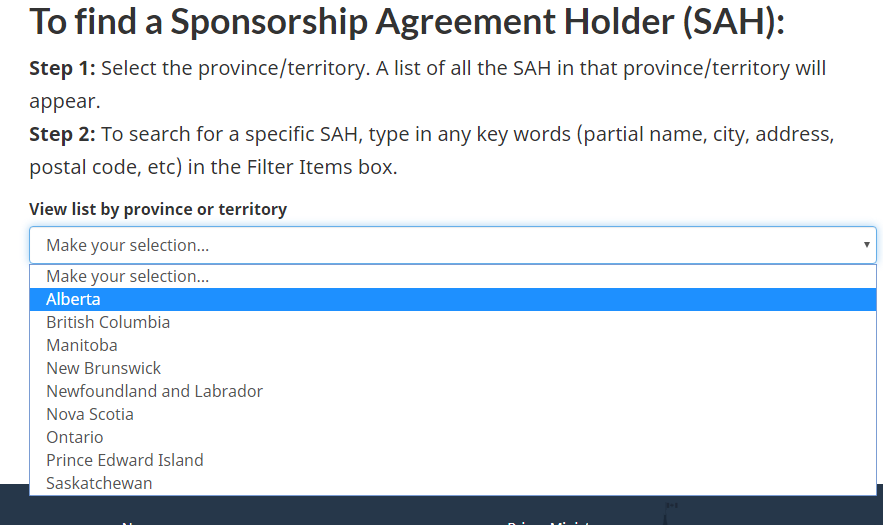
Task: Choose Manitoba from the list
Action: [82, 345]
